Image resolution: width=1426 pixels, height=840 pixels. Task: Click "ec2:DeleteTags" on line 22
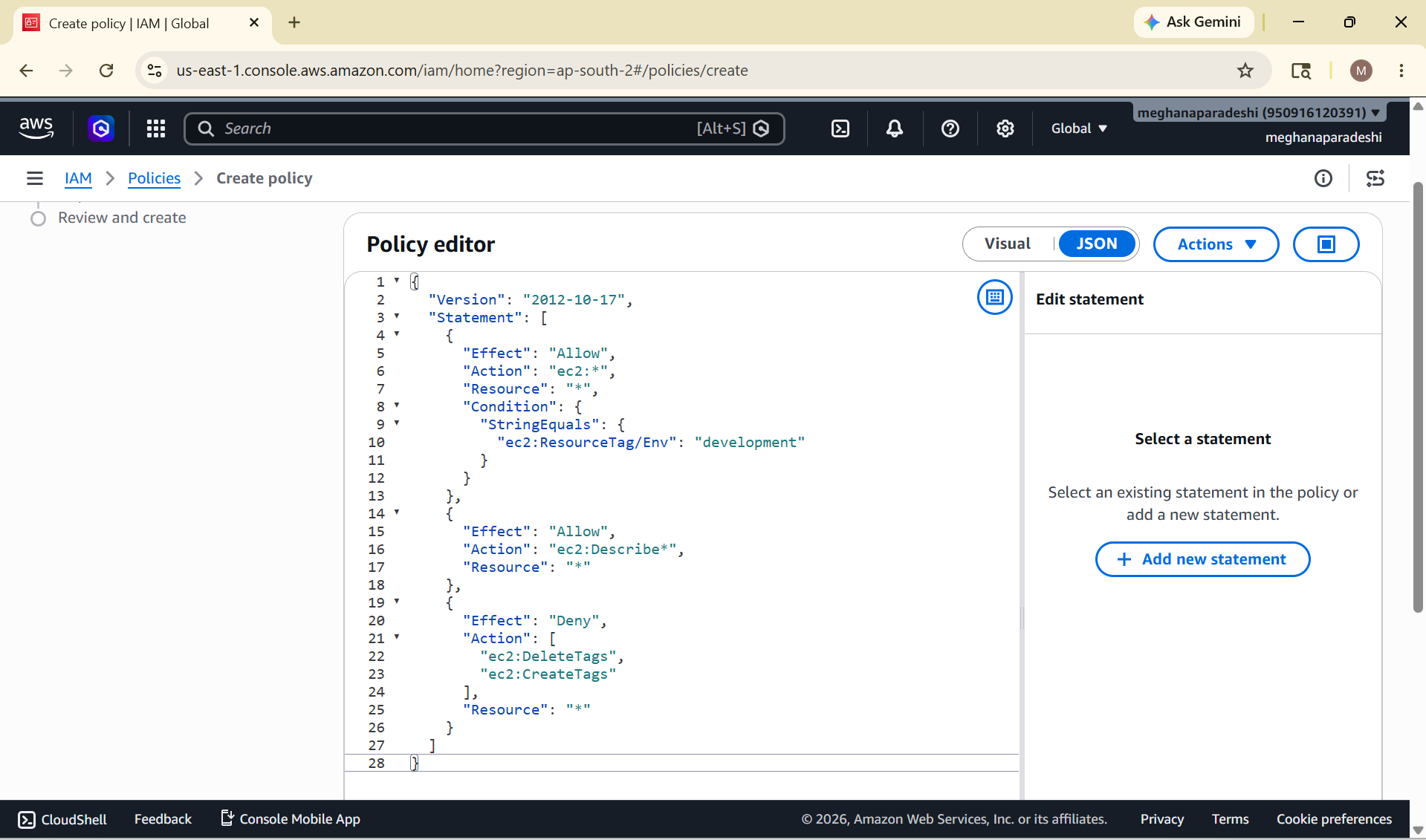[548, 657]
